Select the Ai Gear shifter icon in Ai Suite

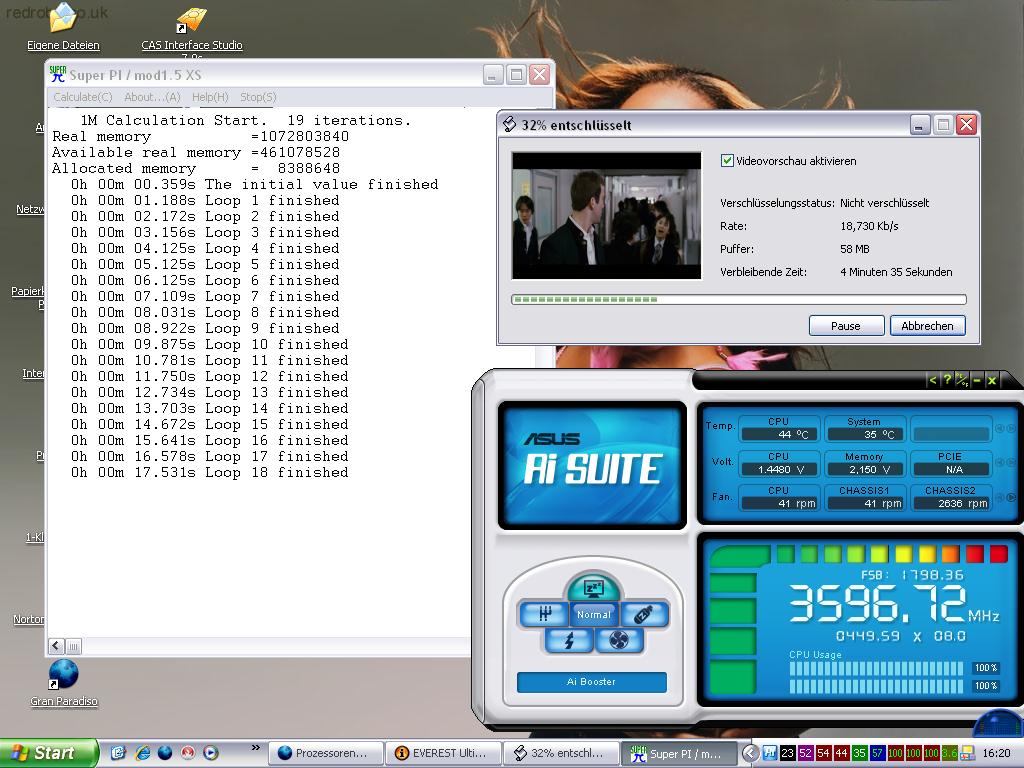tap(543, 614)
